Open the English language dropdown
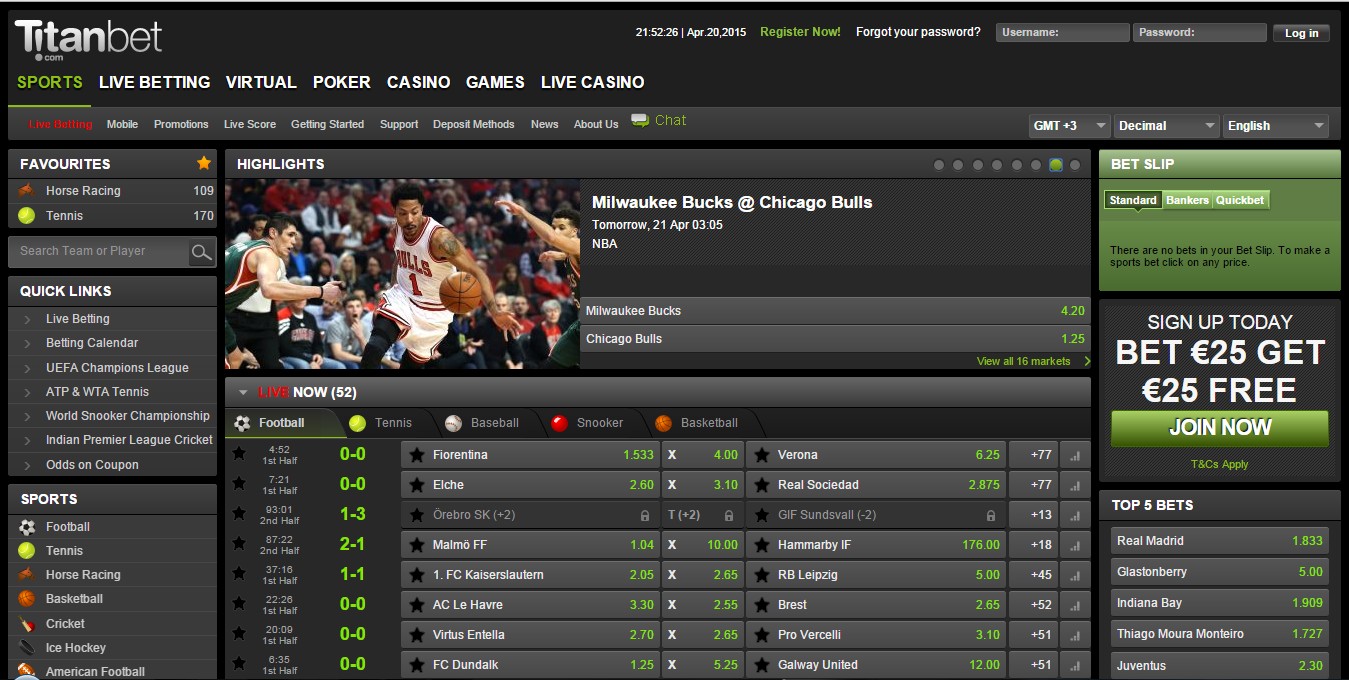1349x680 pixels. pyautogui.click(x=1276, y=126)
